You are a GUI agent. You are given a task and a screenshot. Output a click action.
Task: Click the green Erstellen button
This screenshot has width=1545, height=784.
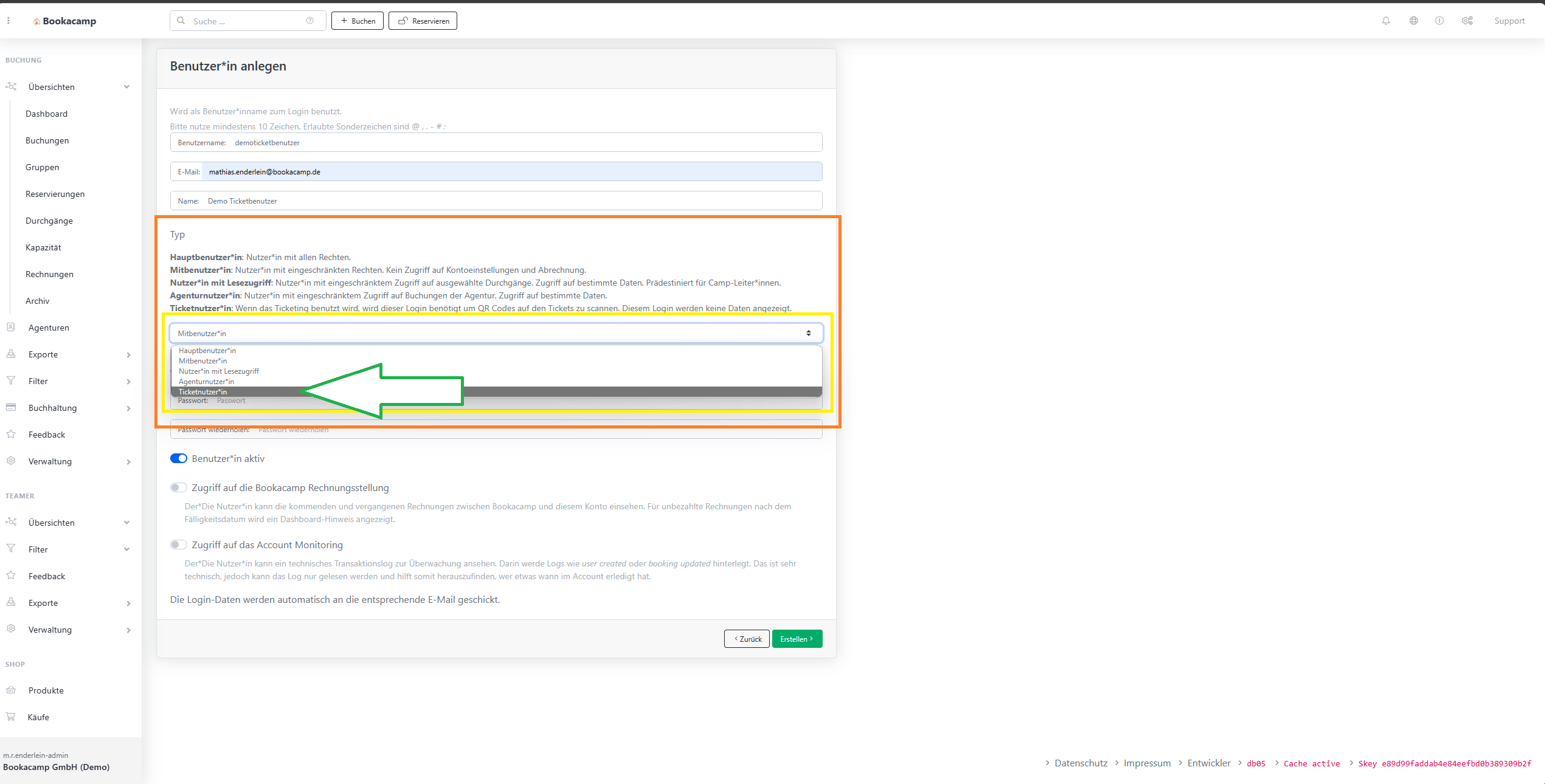[x=797, y=639]
